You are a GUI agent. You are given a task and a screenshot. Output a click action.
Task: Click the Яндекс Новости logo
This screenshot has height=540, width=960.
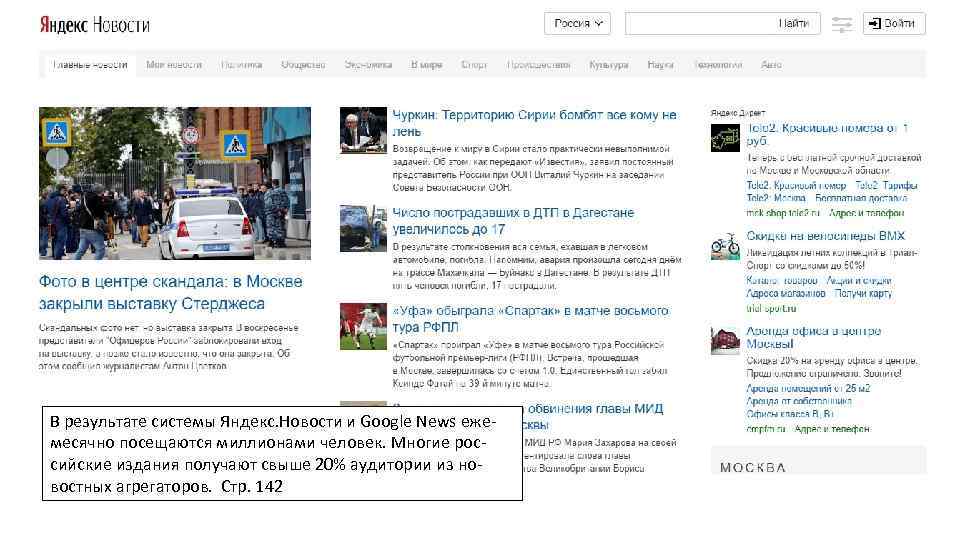click(x=95, y=24)
